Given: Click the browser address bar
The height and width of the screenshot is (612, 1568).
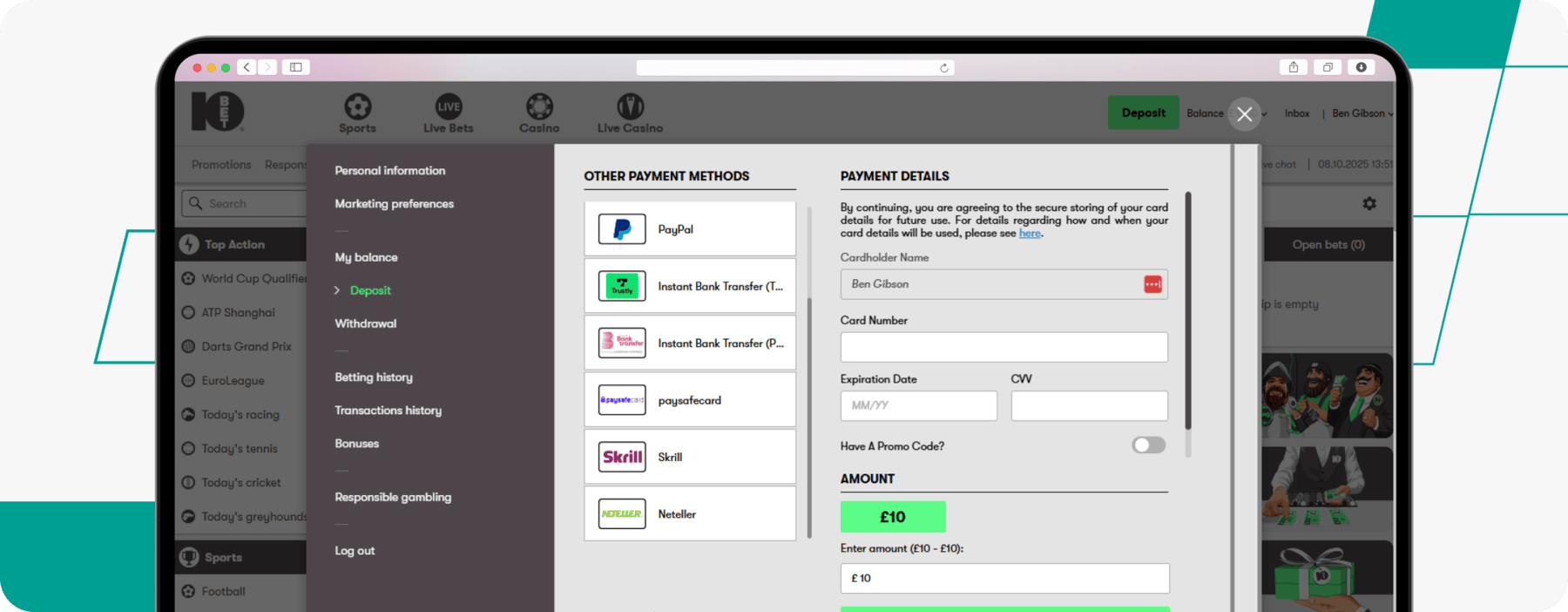Looking at the screenshot, I should [795, 68].
